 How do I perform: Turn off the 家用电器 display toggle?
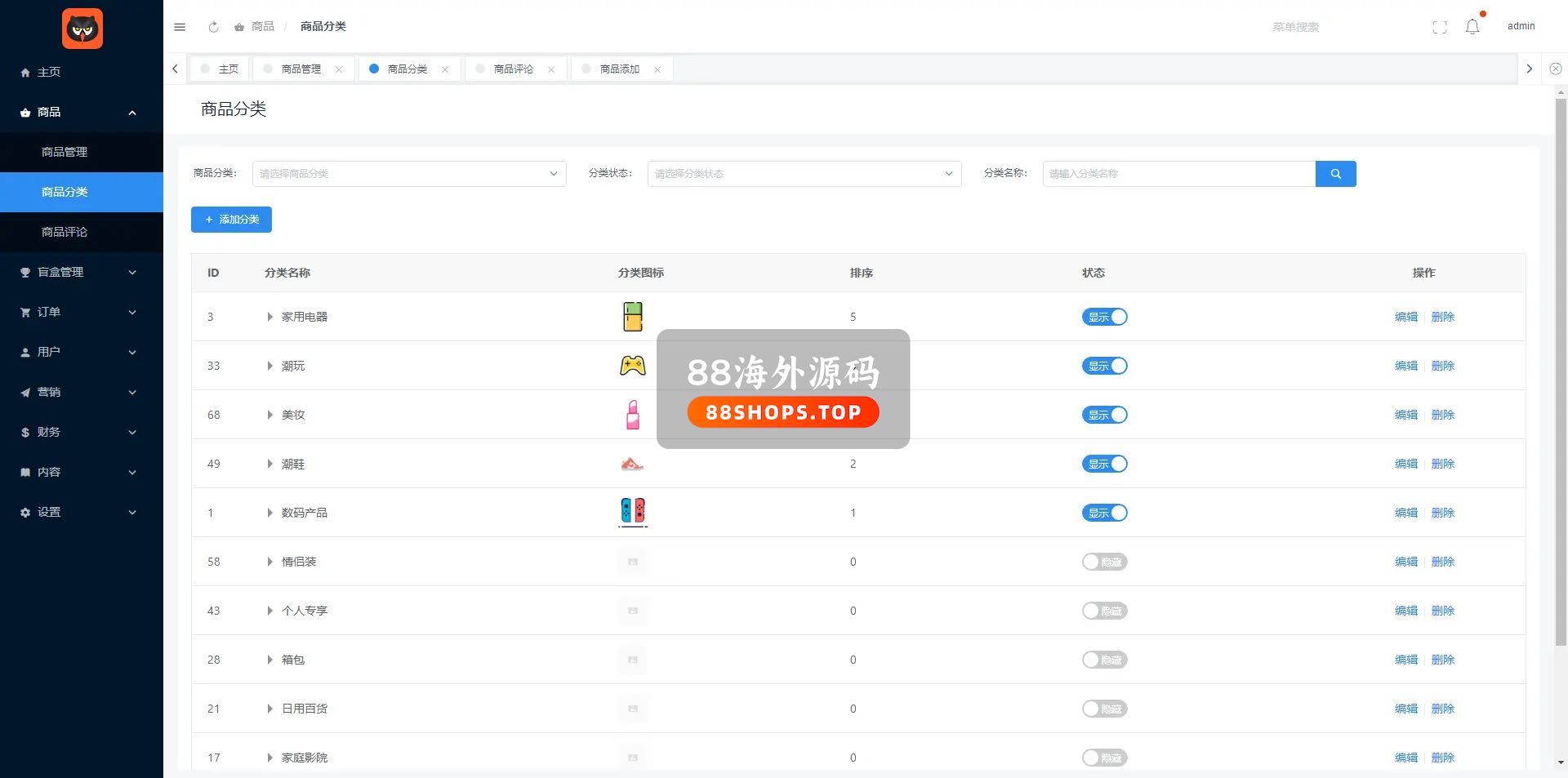pos(1104,317)
